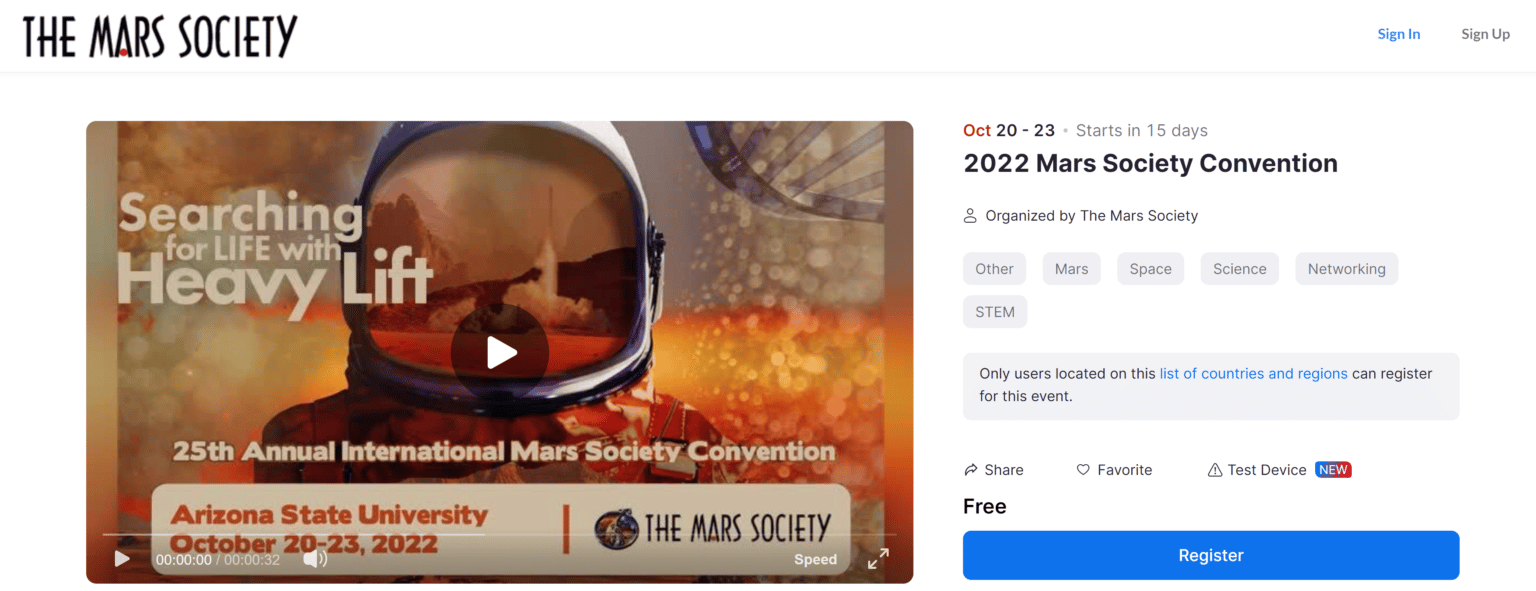Select the Space tag
The image size is (1536, 591).
1150,269
